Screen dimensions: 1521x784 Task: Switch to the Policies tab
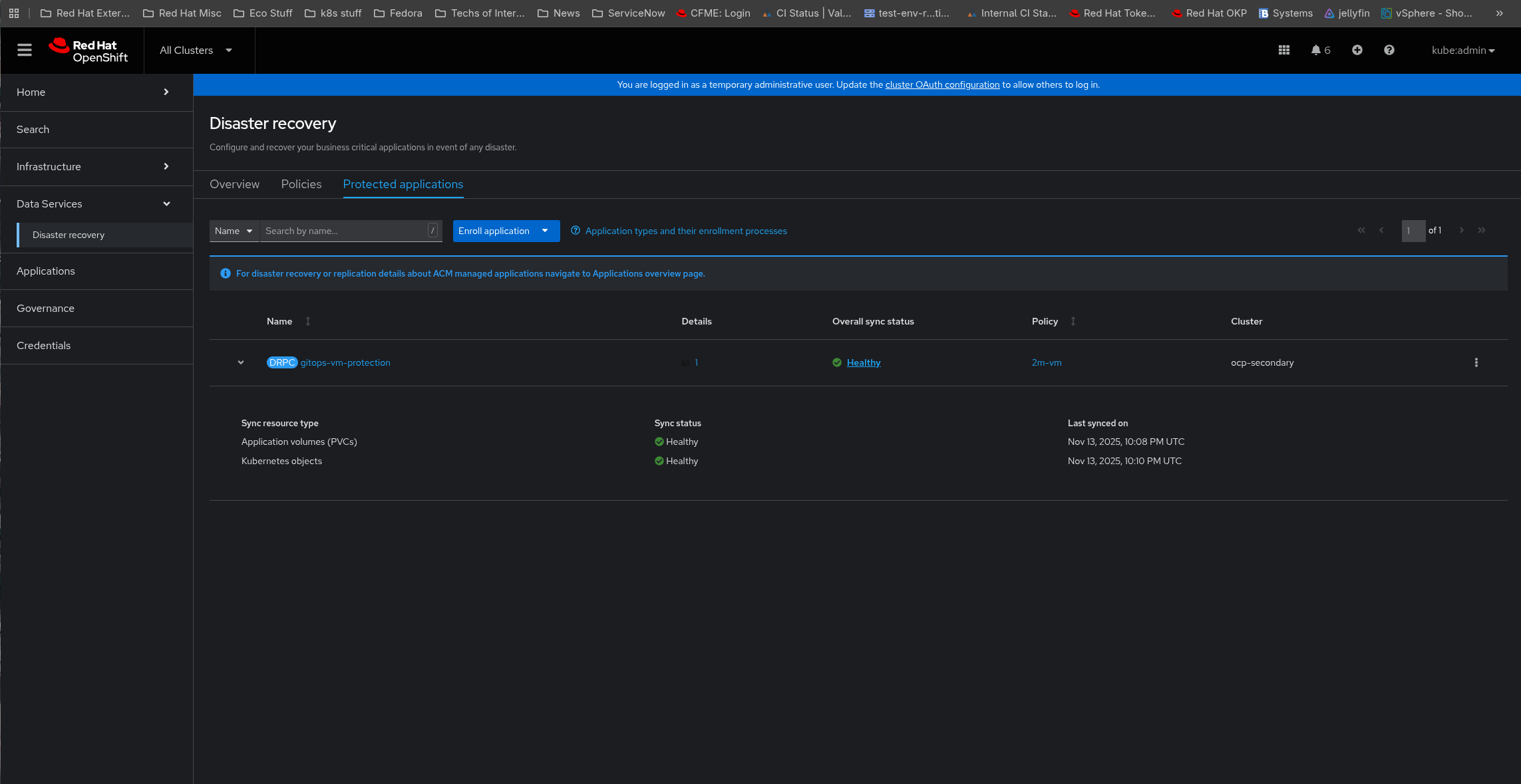tap(301, 184)
